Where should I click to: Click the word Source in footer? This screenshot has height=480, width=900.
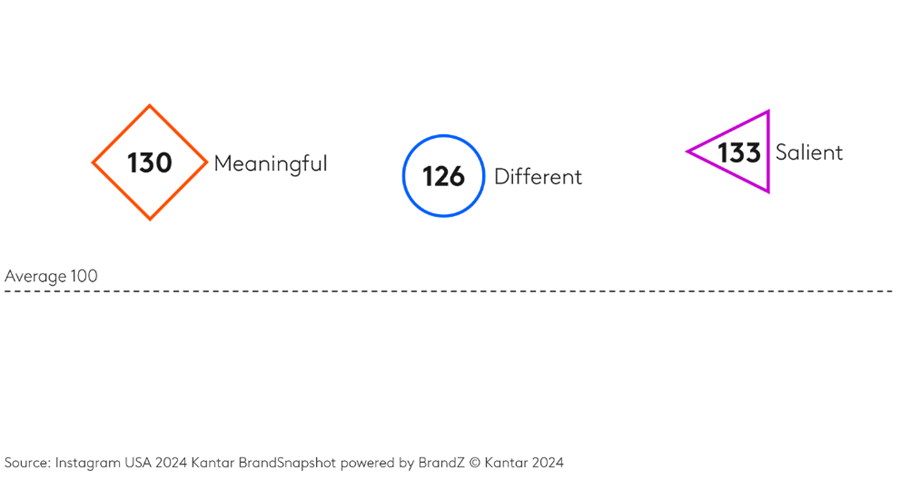[27, 462]
